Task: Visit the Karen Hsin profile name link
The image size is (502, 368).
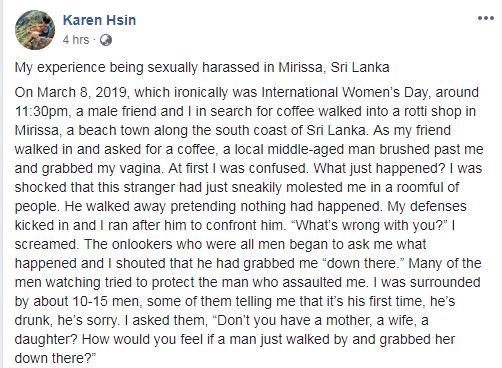Action: click(99, 20)
